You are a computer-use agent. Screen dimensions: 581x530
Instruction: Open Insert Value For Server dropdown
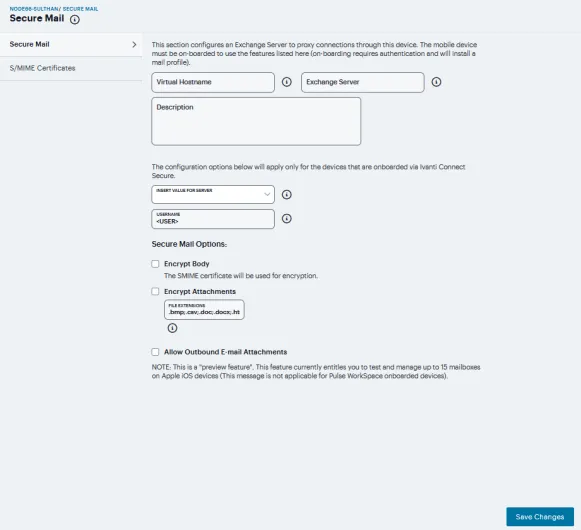213,195
